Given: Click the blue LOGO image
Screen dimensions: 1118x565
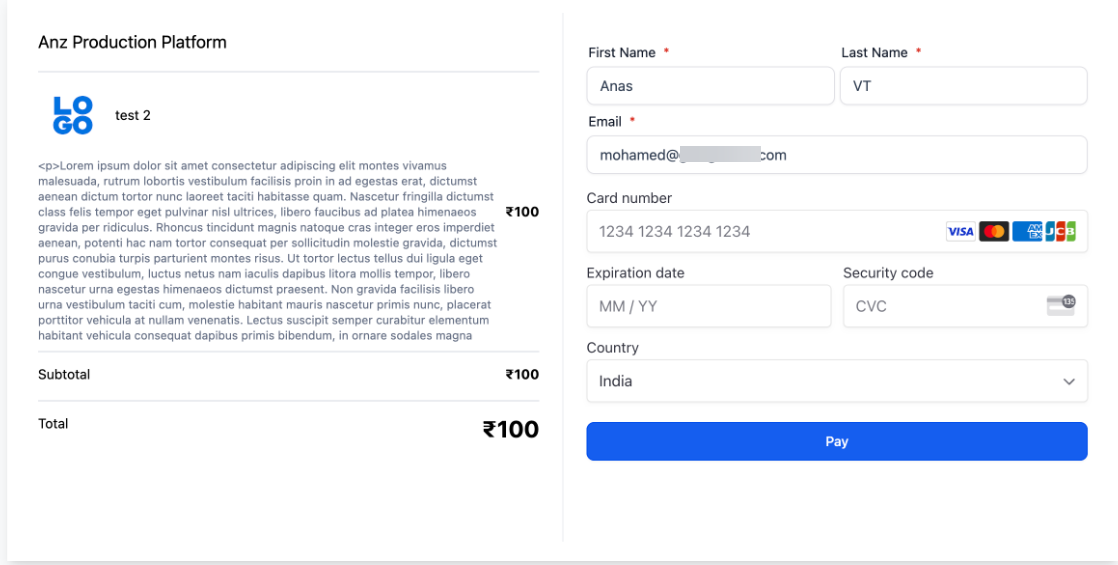Looking at the screenshot, I should [72, 115].
